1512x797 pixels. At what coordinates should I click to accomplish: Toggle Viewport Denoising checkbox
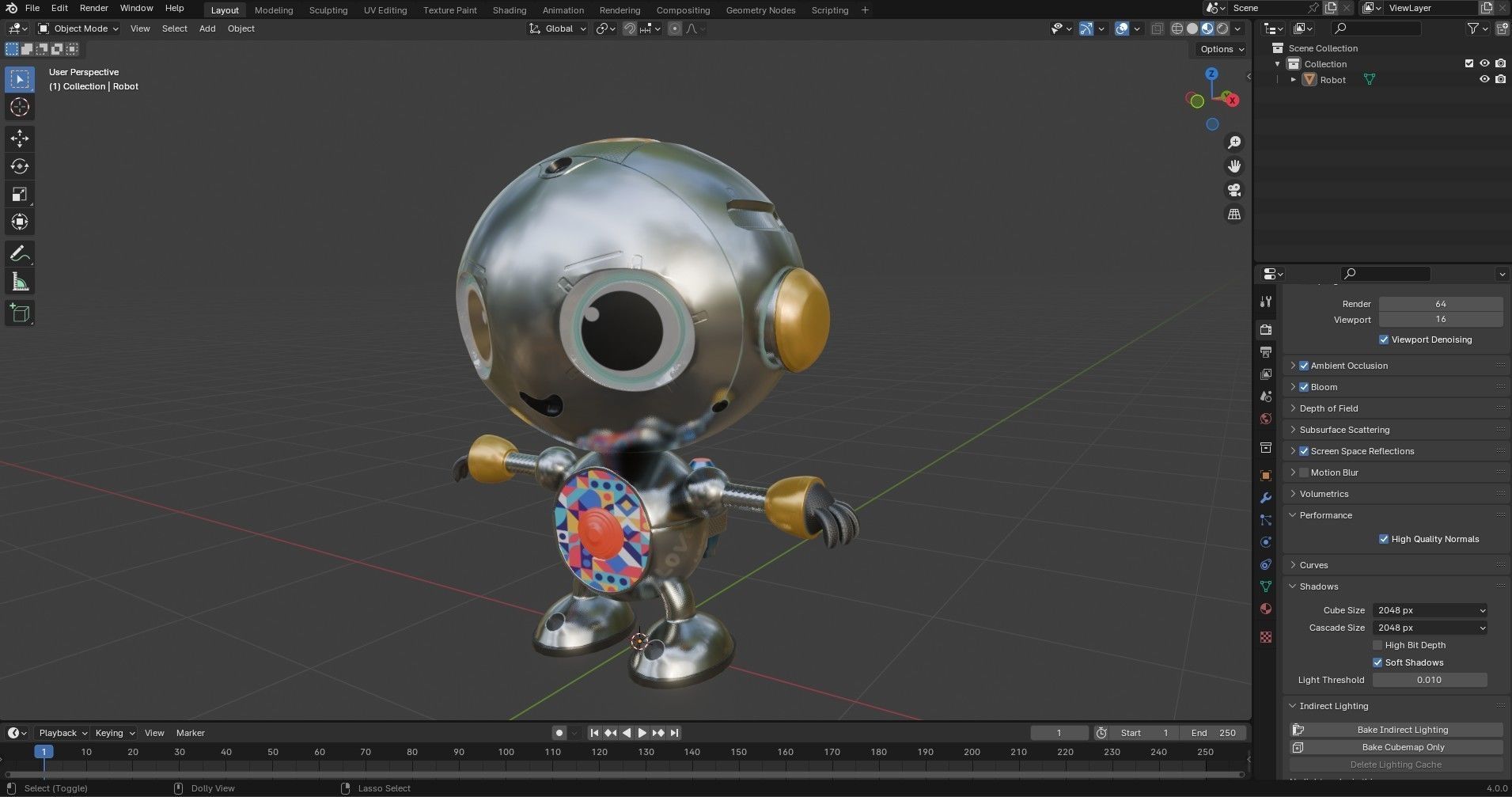[x=1384, y=340]
